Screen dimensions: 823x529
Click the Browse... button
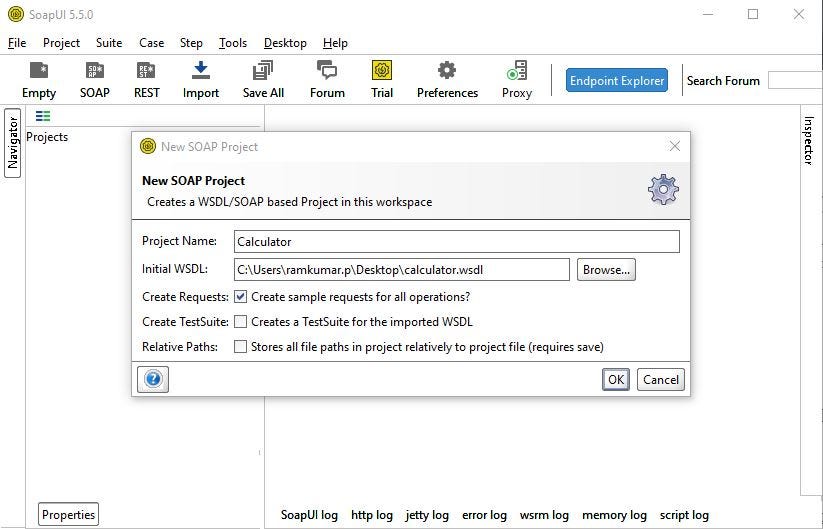point(606,270)
